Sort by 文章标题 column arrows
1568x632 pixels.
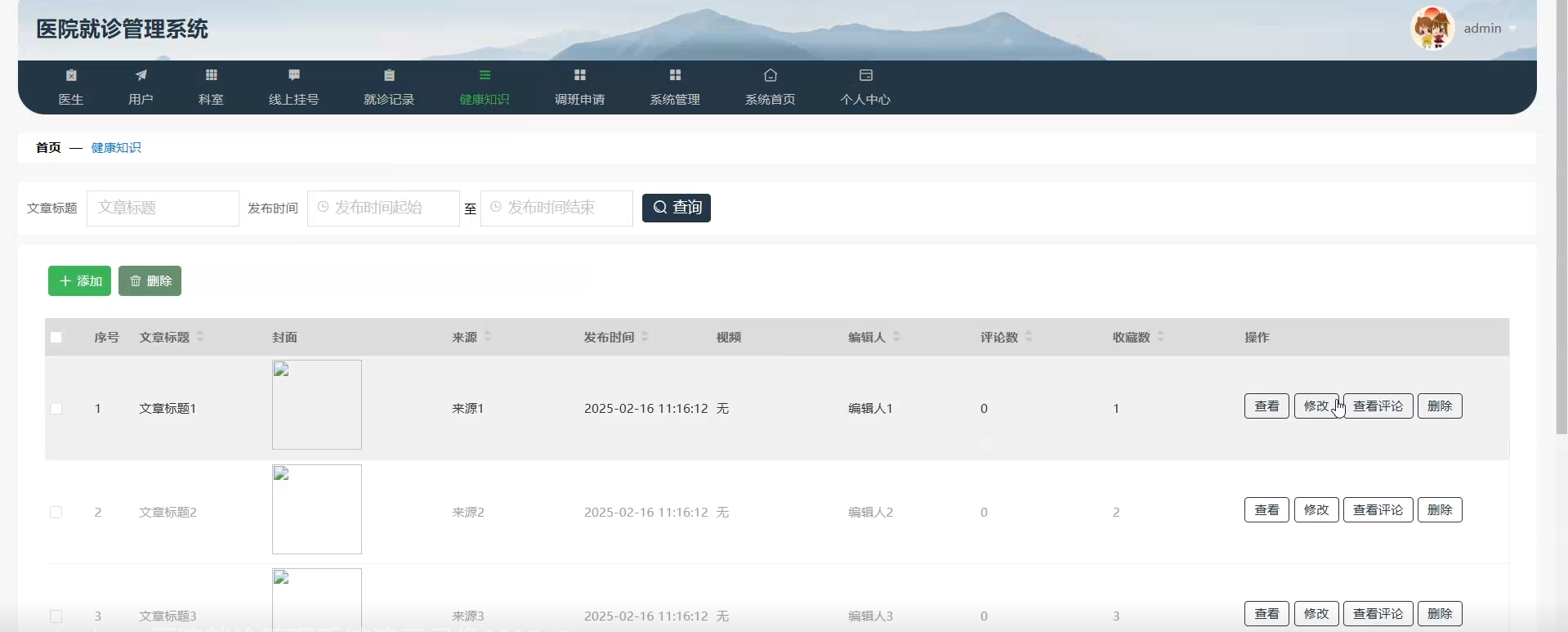point(200,336)
